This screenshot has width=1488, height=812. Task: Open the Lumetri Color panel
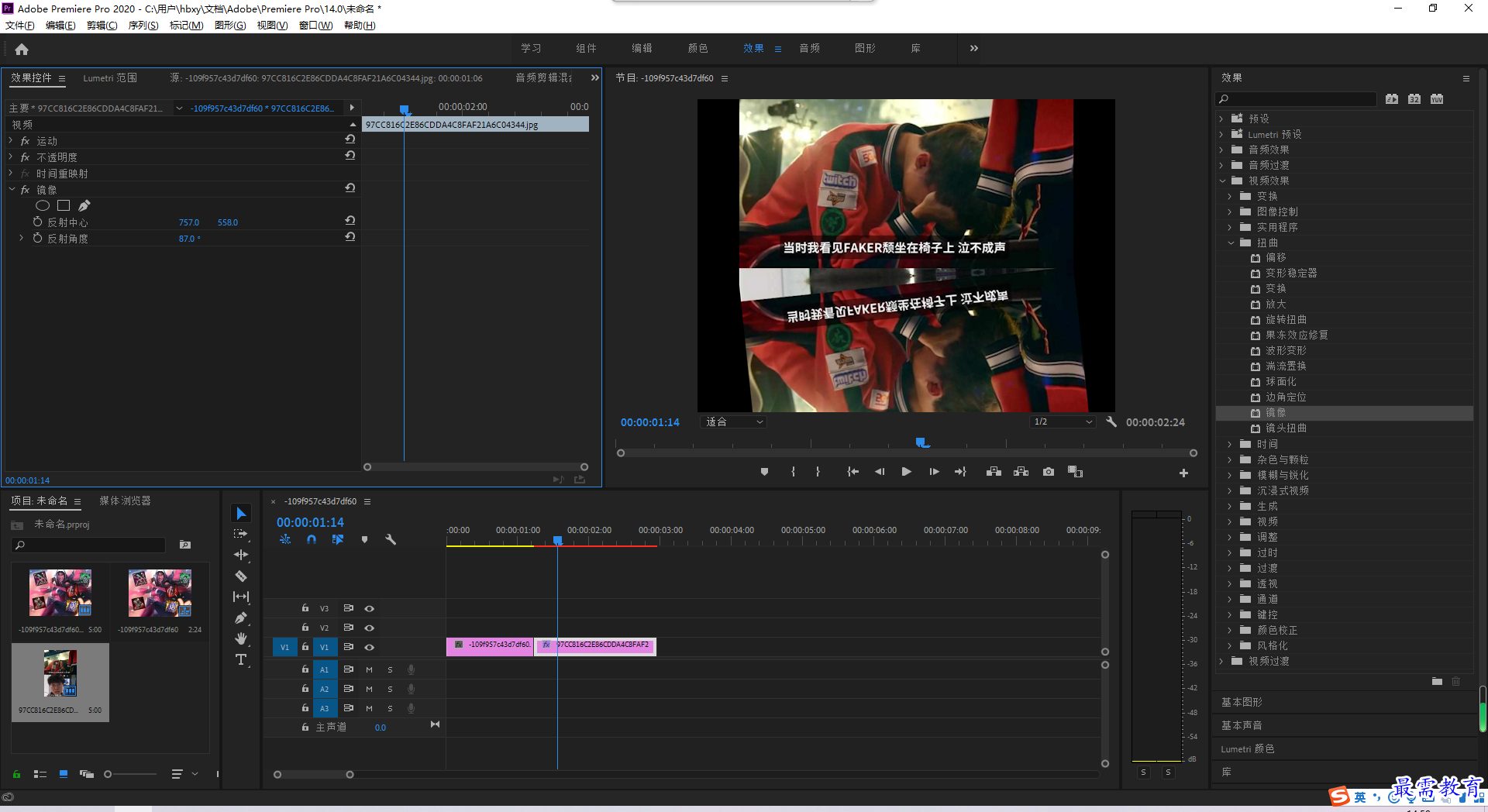point(1248,748)
